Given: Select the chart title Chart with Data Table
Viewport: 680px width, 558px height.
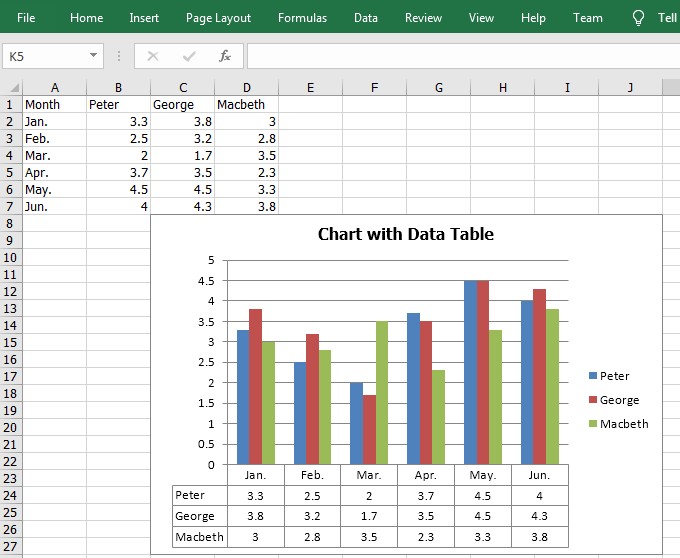Looking at the screenshot, I should [x=405, y=234].
